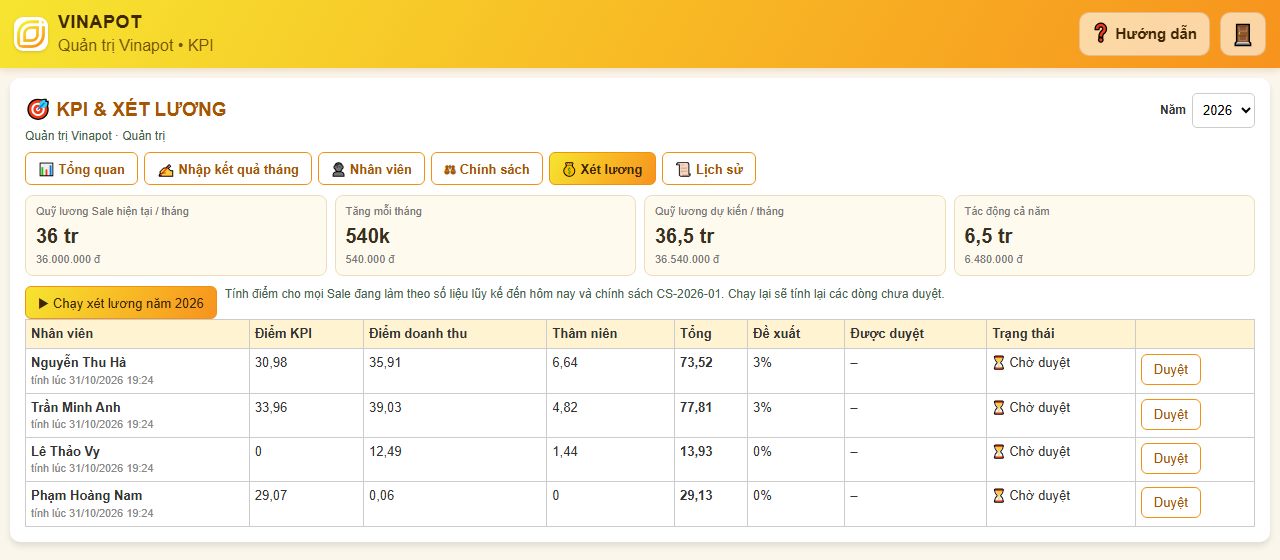Click the Tác động cả năm card
The width and height of the screenshot is (1280, 560).
[1104, 236]
